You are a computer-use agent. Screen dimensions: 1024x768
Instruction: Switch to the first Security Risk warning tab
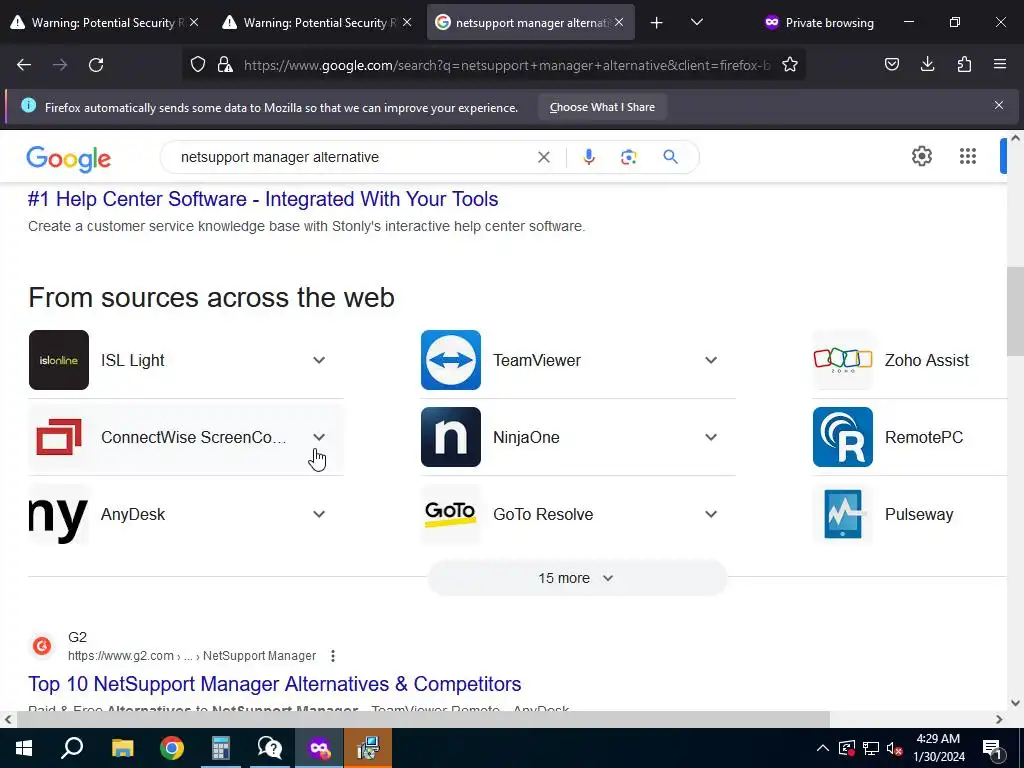click(x=103, y=23)
